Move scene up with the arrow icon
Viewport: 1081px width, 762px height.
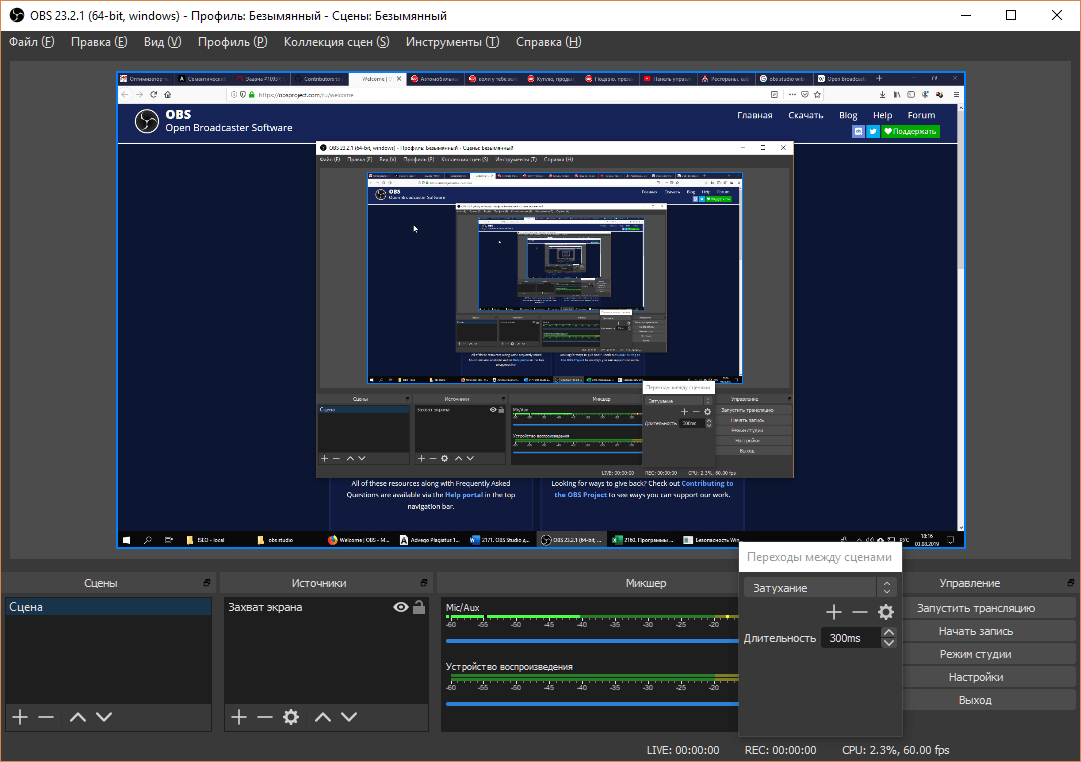[x=77, y=717]
